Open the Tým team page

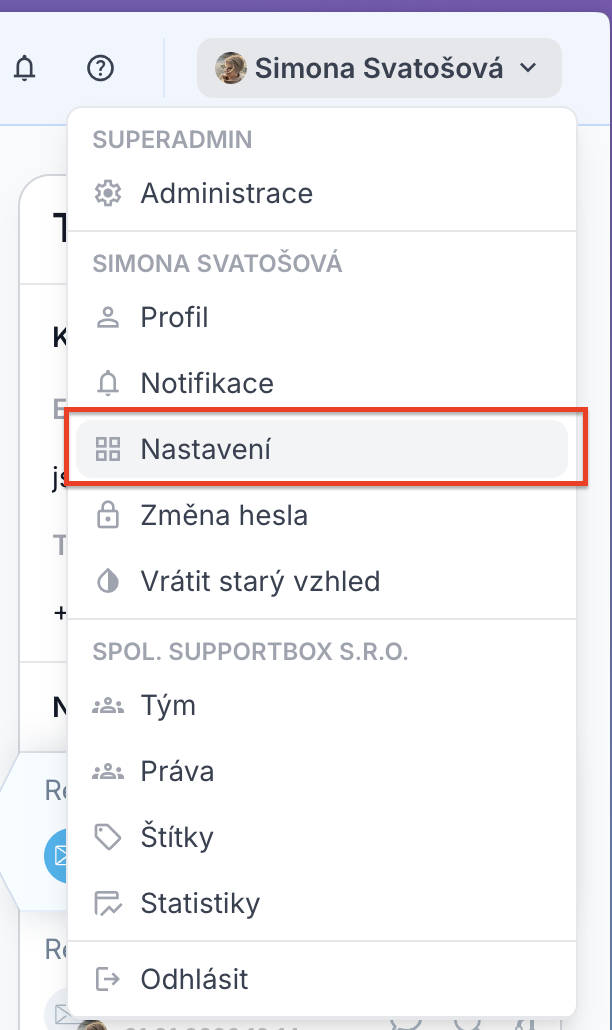pyautogui.click(x=168, y=706)
